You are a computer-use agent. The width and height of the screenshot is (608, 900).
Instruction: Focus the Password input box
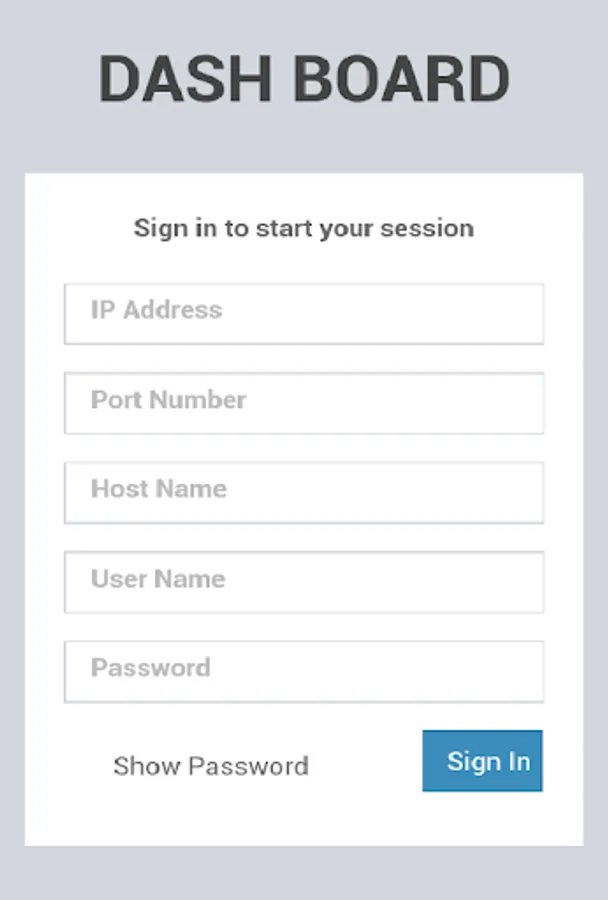pos(304,671)
